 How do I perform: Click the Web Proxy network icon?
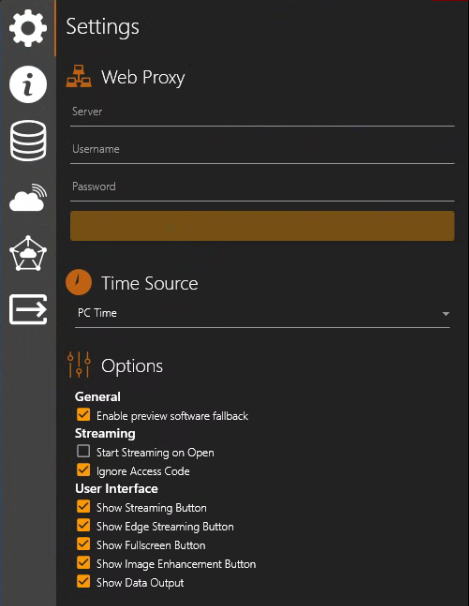tap(79, 76)
